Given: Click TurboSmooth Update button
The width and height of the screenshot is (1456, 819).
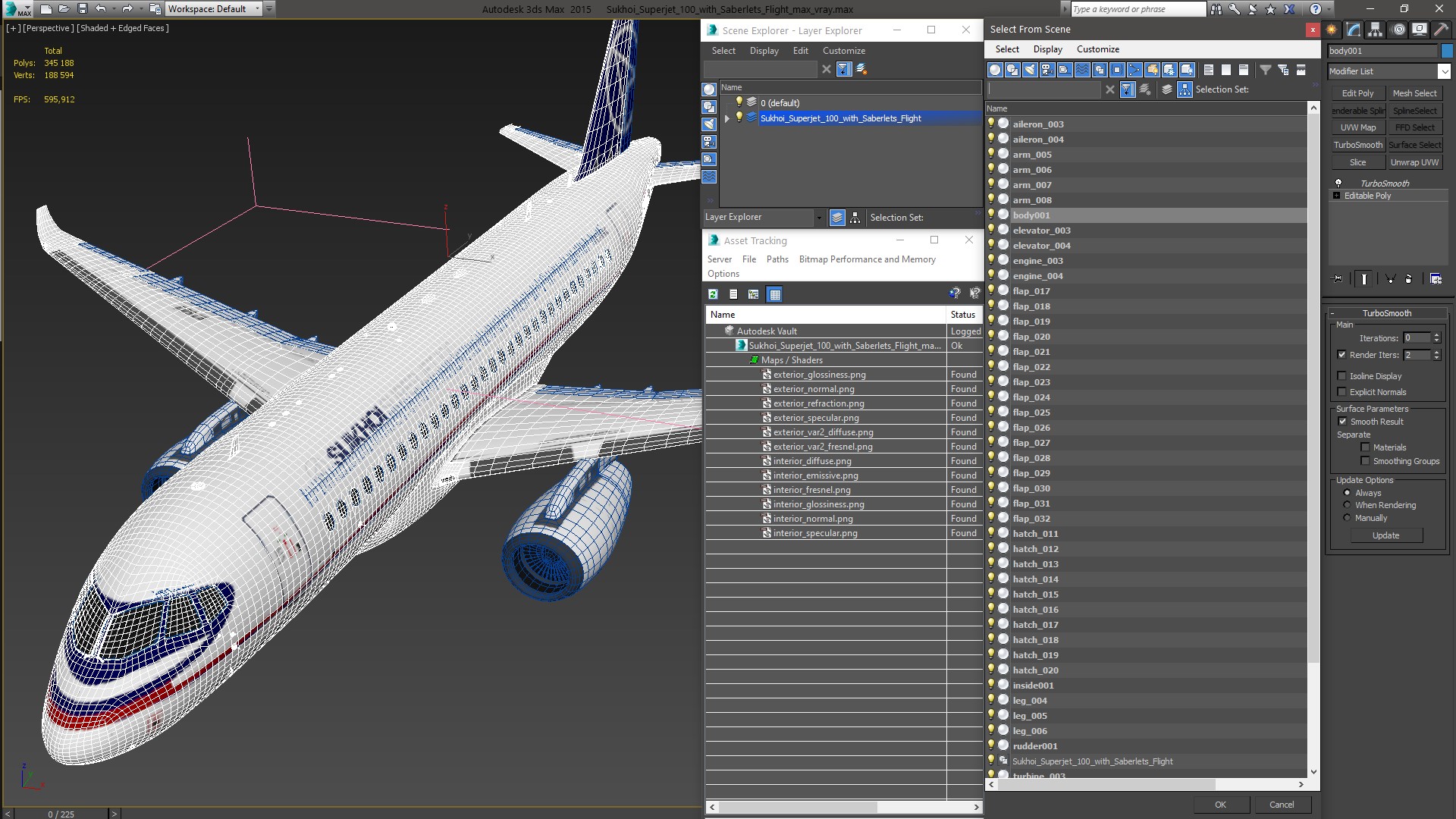Looking at the screenshot, I should pyautogui.click(x=1385, y=535).
